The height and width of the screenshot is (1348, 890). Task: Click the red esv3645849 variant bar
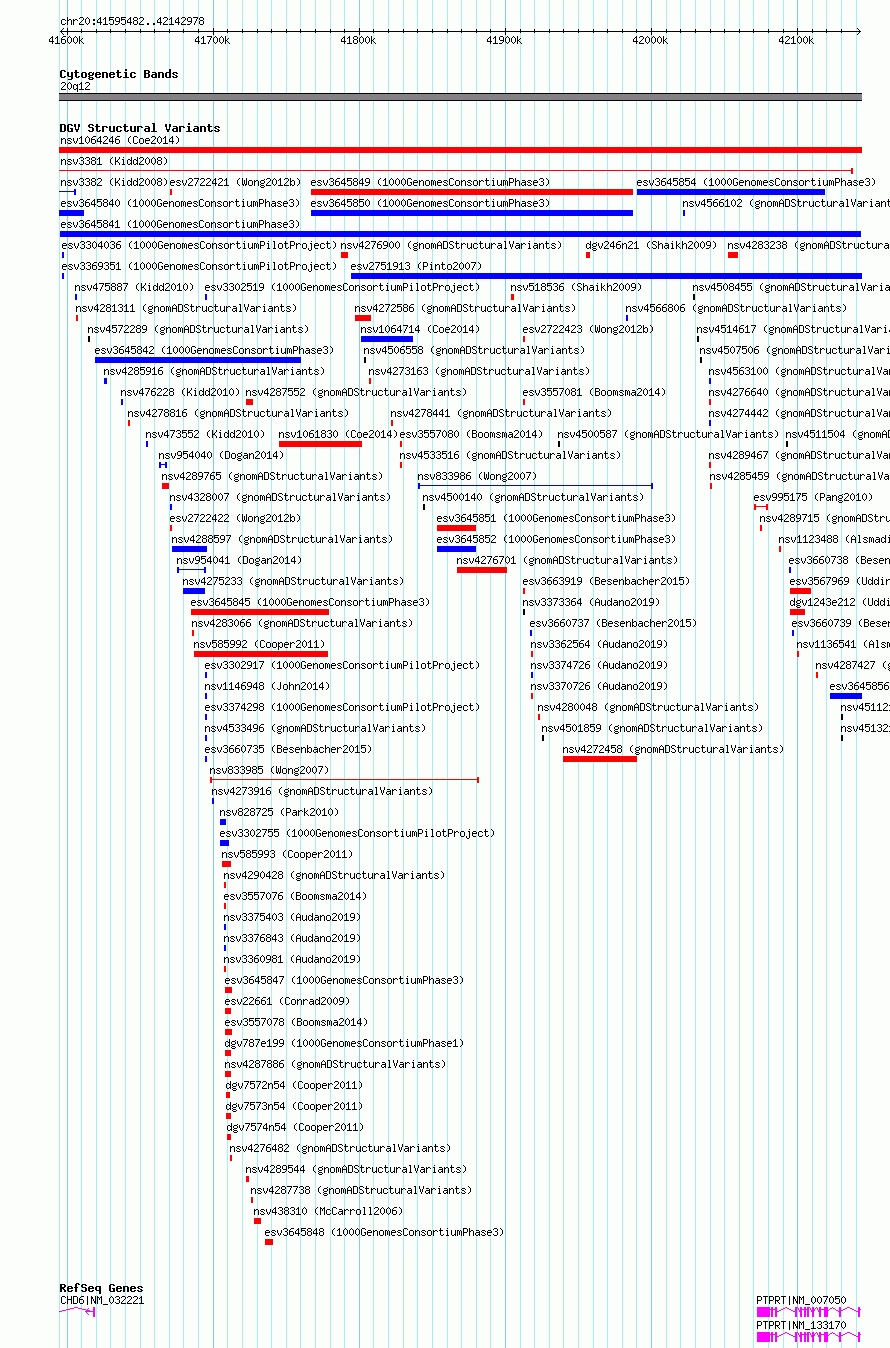[472, 192]
